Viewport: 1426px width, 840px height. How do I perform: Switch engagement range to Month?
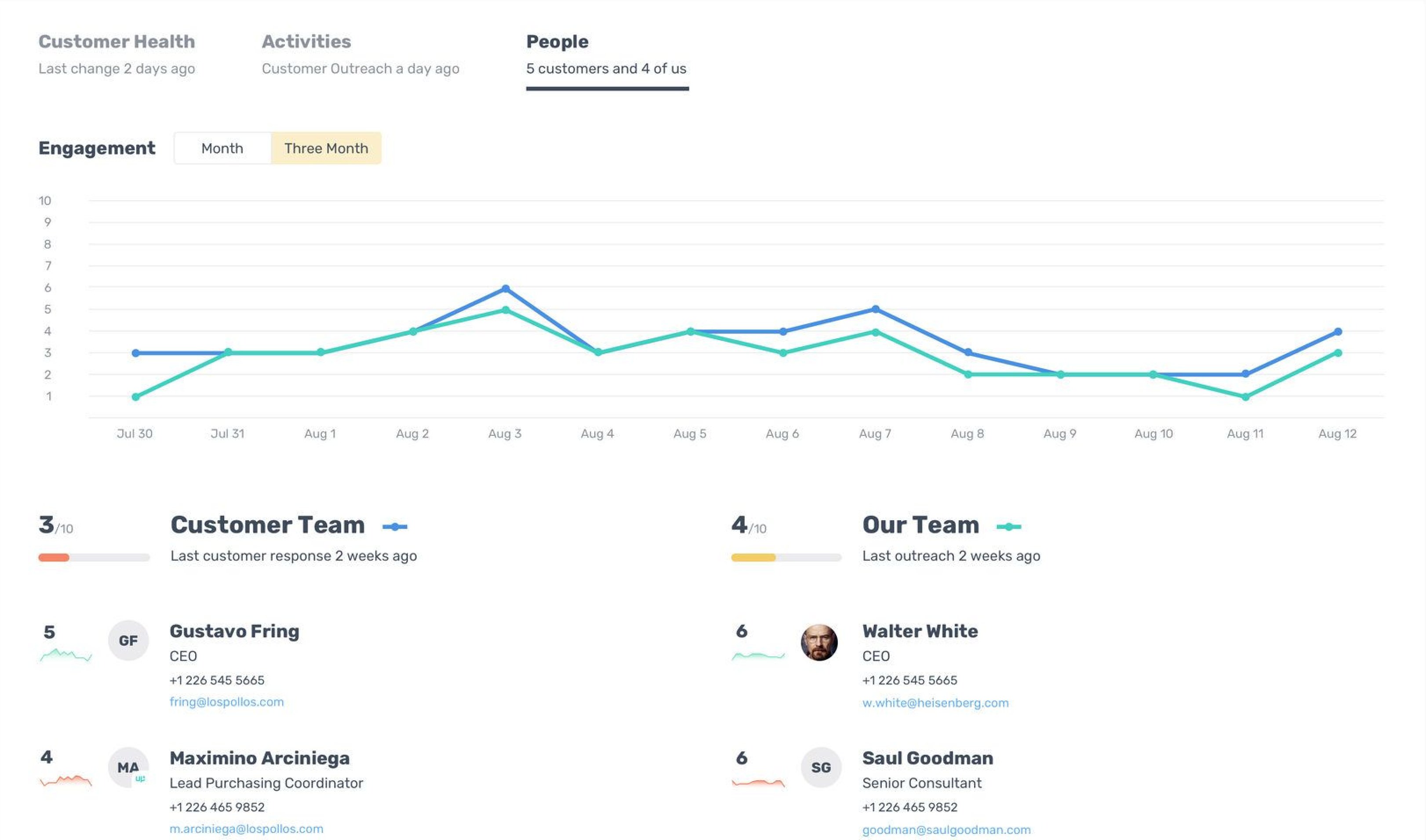pyautogui.click(x=222, y=148)
